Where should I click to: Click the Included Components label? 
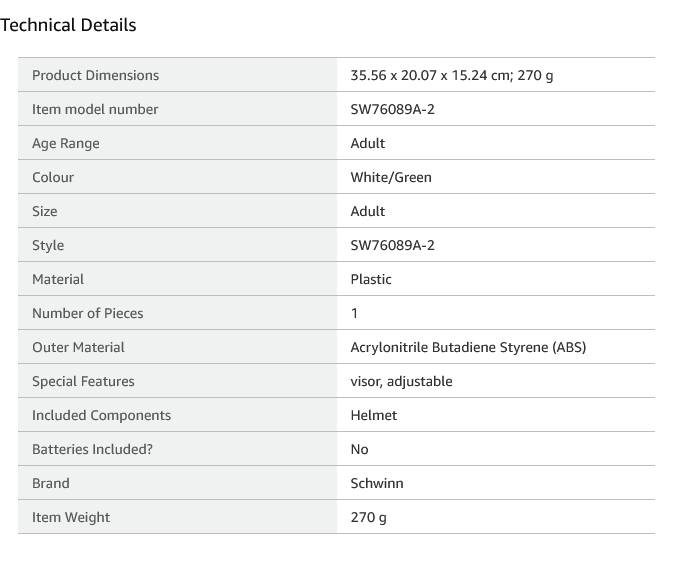pyautogui.click(x=101, y=415)
